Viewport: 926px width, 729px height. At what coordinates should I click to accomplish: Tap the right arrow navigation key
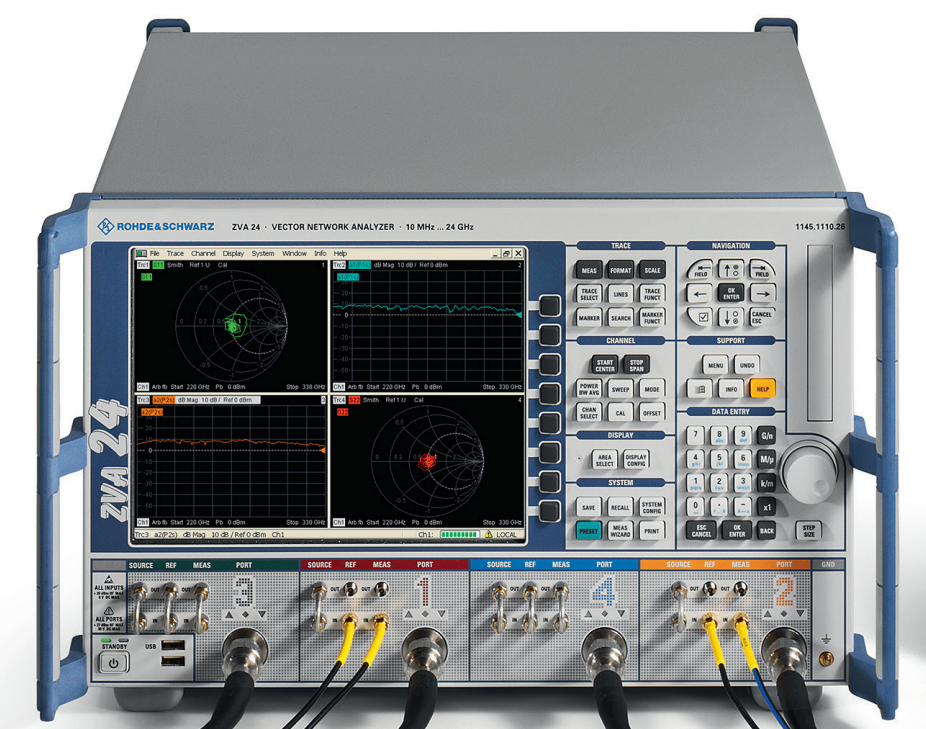click(762, 294)
